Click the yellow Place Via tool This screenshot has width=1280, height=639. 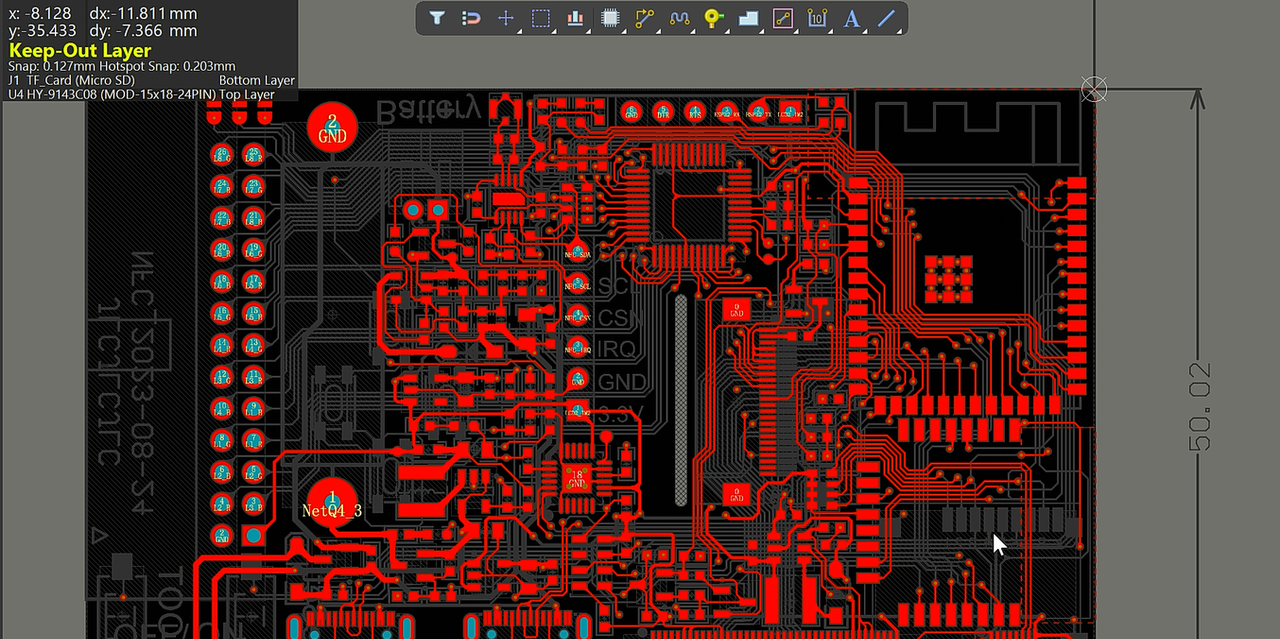click(713, 18)
